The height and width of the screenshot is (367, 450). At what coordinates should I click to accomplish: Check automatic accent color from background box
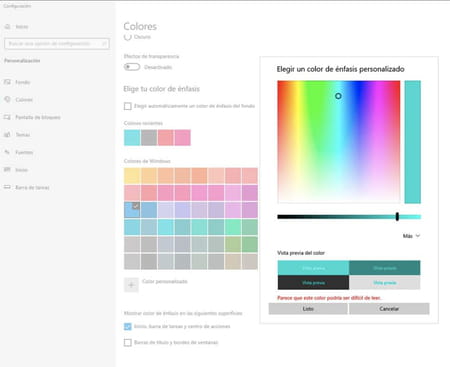click(x=128, y=106)
